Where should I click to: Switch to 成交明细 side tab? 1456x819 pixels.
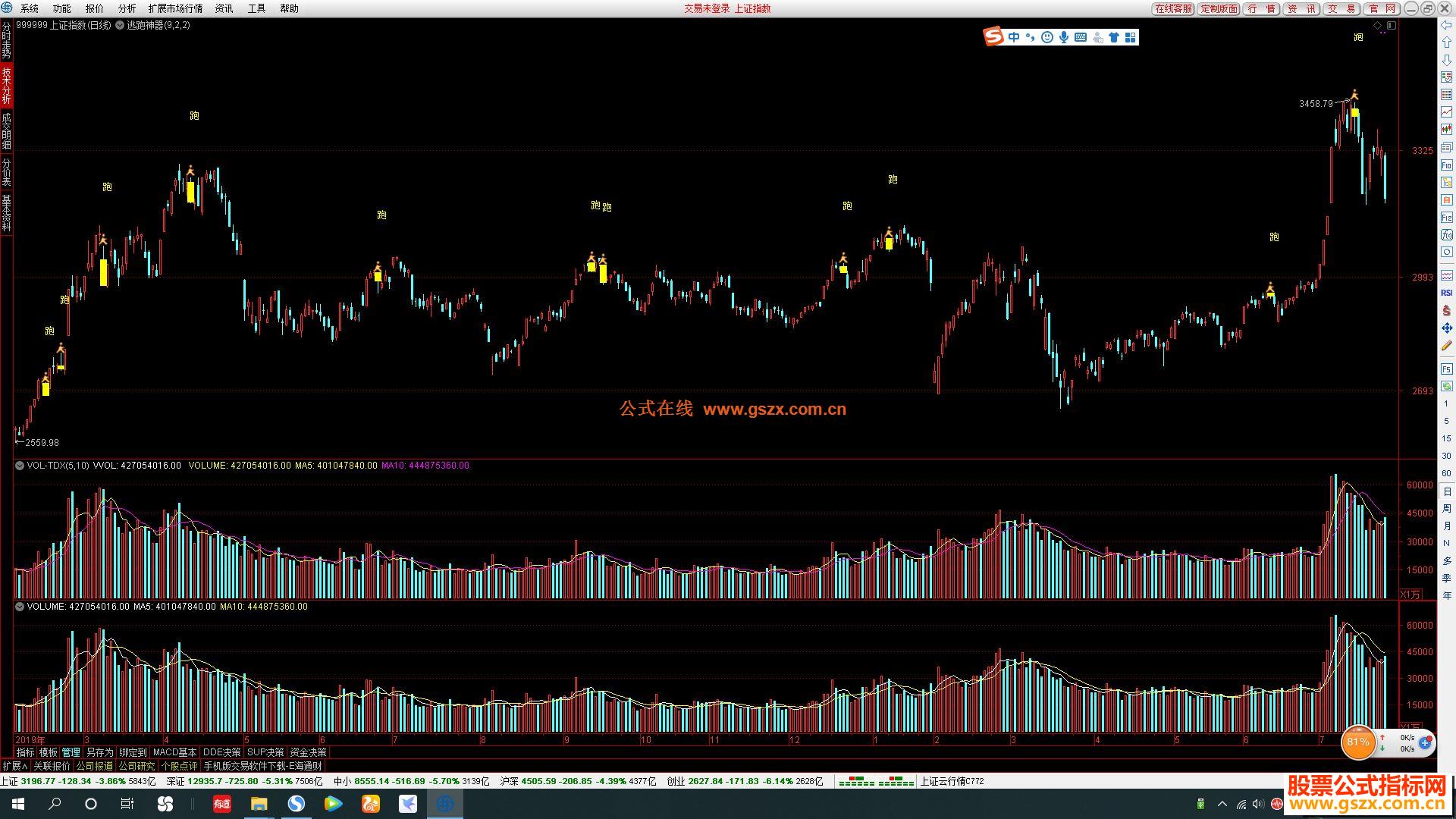pos(6,131)
